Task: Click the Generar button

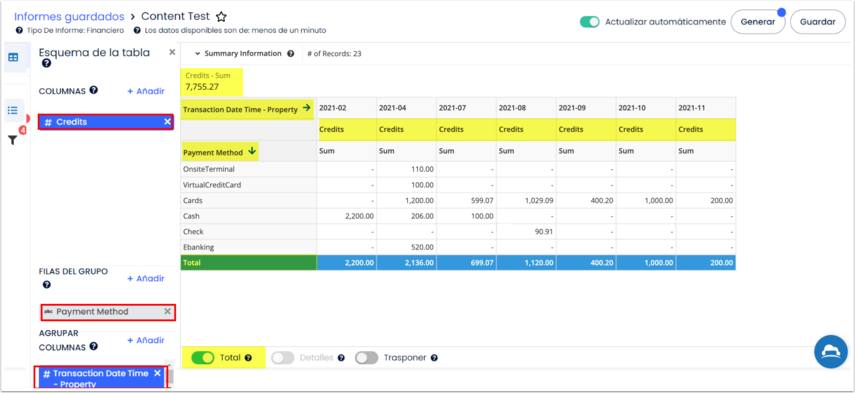Action: pyautogui.click(x=757, y=22)
